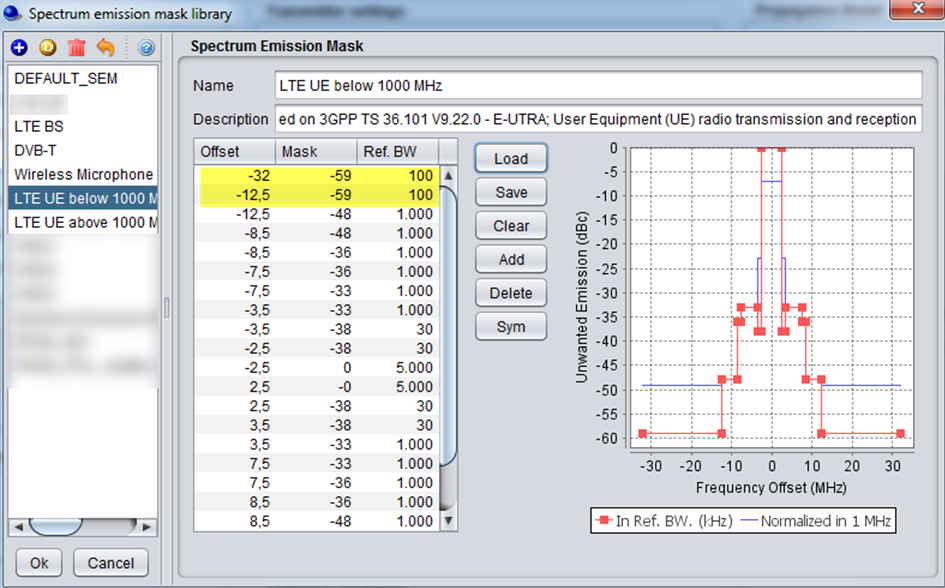Click library list scroll right arrow
This screenshot has height=588, width=945.
click(146, 527)
